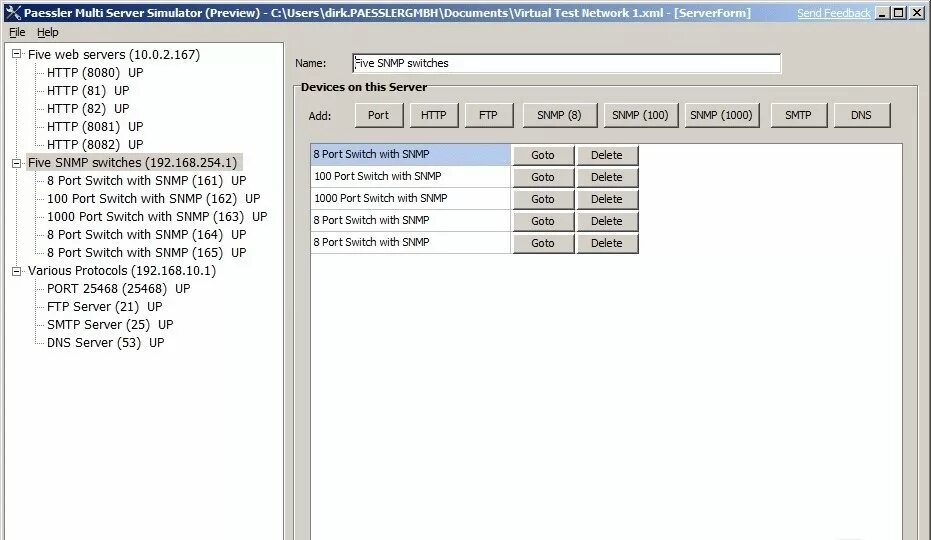The width and height of the screenshot is (931, 540).
Task: Select 8 Port Switch with SNMP (164) in tree
Action: coord(147,235)
